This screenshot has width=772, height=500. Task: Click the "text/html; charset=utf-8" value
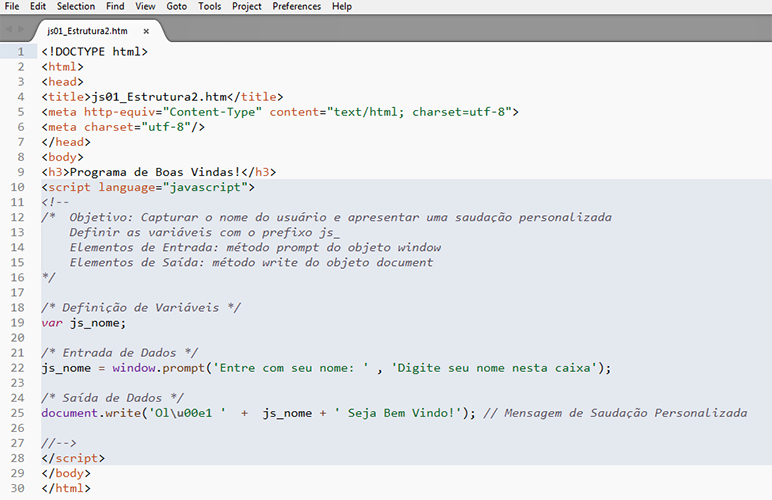point(419,112)
